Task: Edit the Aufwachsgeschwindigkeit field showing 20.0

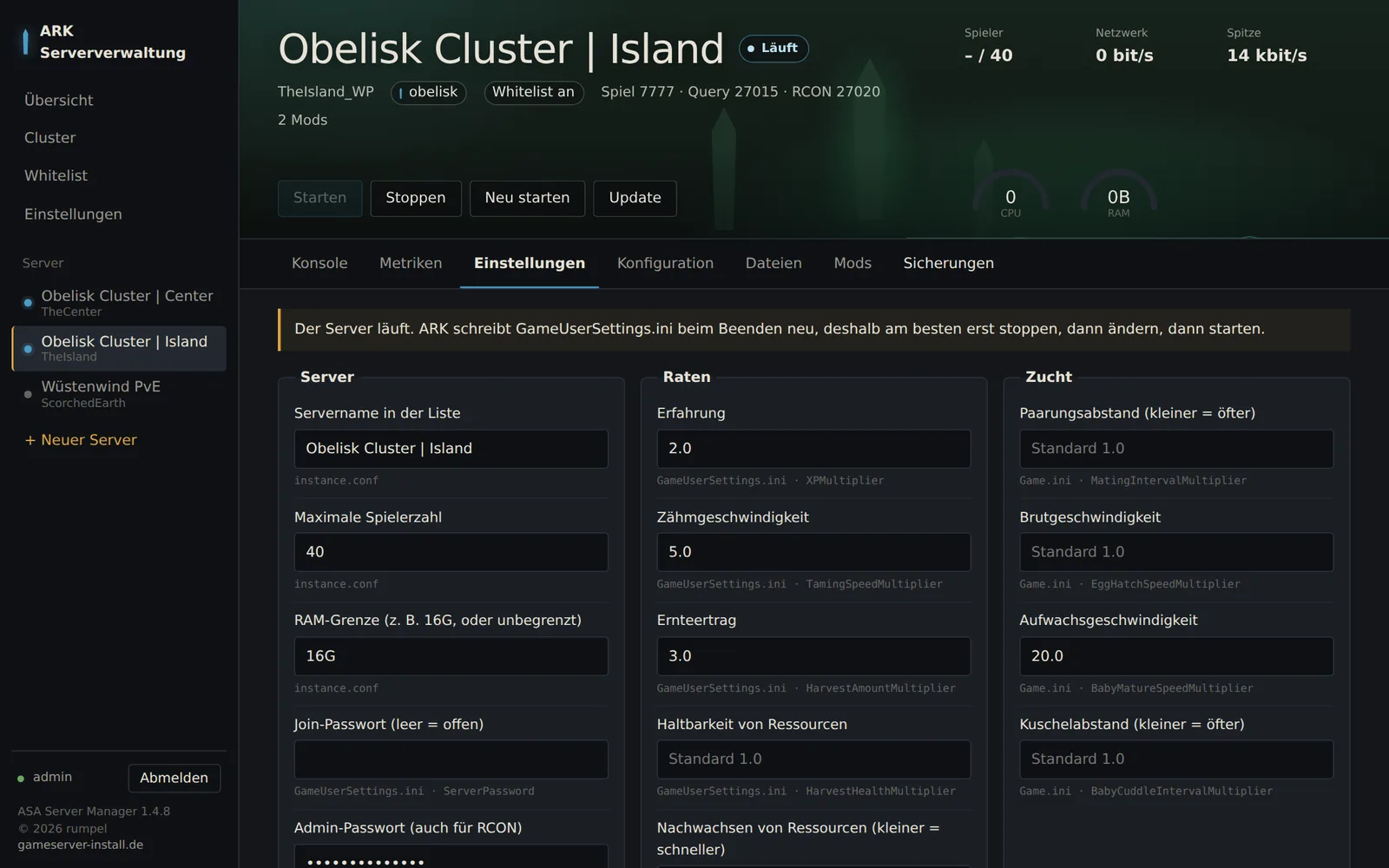Action: tap(1176, 656)
